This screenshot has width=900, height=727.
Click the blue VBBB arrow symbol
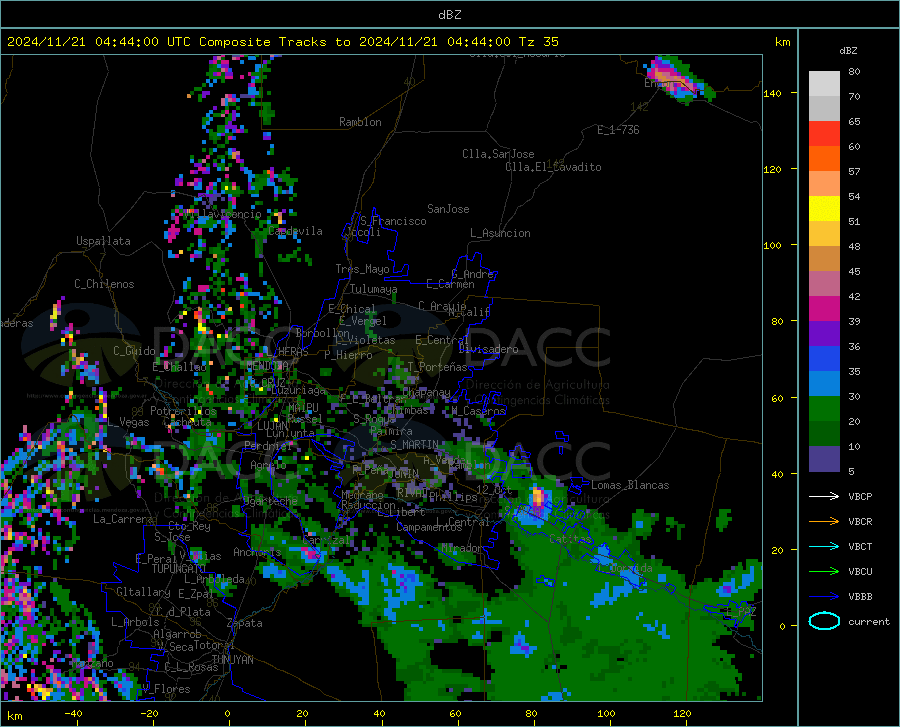824,597
